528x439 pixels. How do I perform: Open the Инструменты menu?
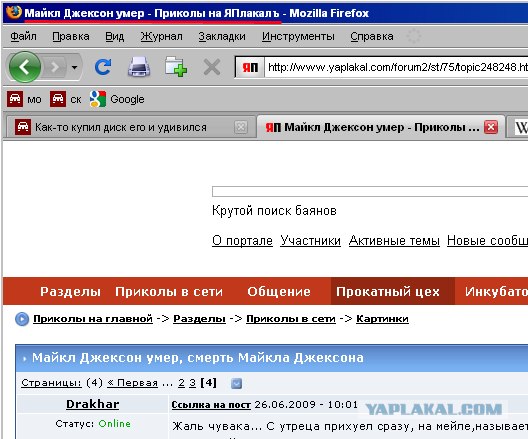pyautogui.click(x=298, y=36)
